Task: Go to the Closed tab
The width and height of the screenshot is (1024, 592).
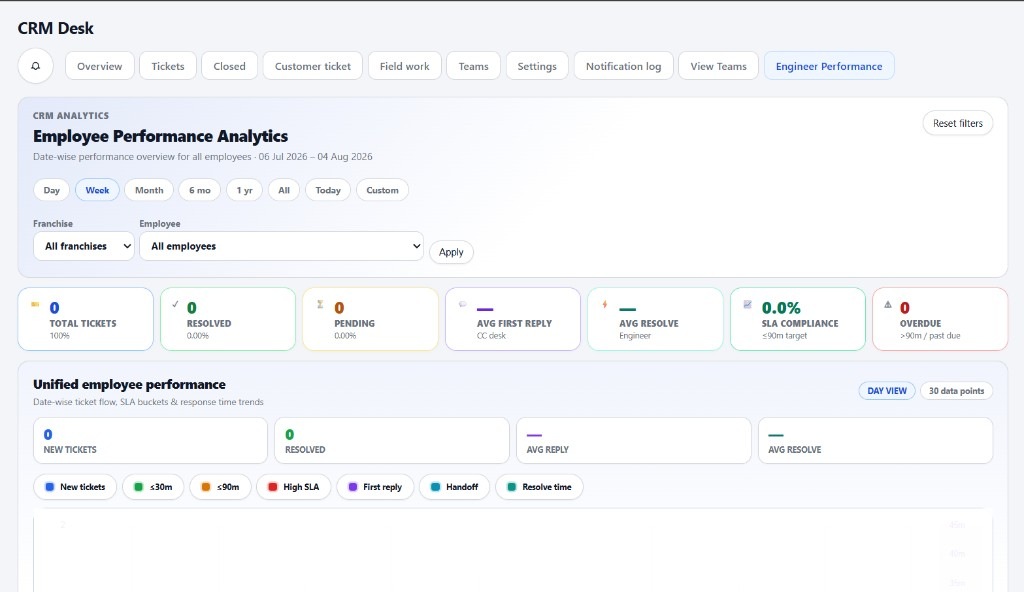Action: pyautogui.click(x=229, y=66)
